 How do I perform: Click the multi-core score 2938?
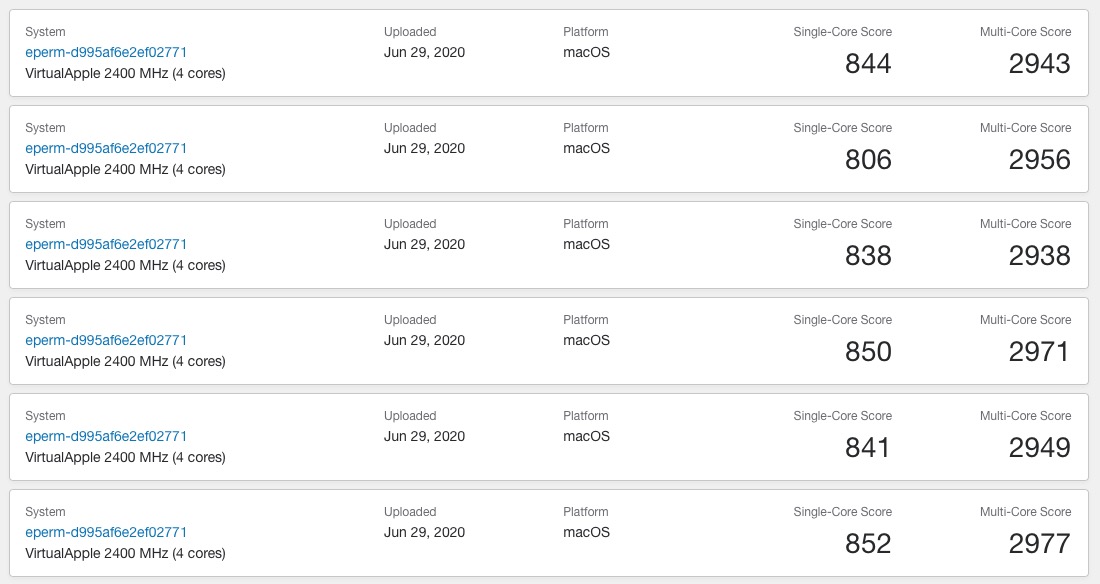coord(1040,256)
